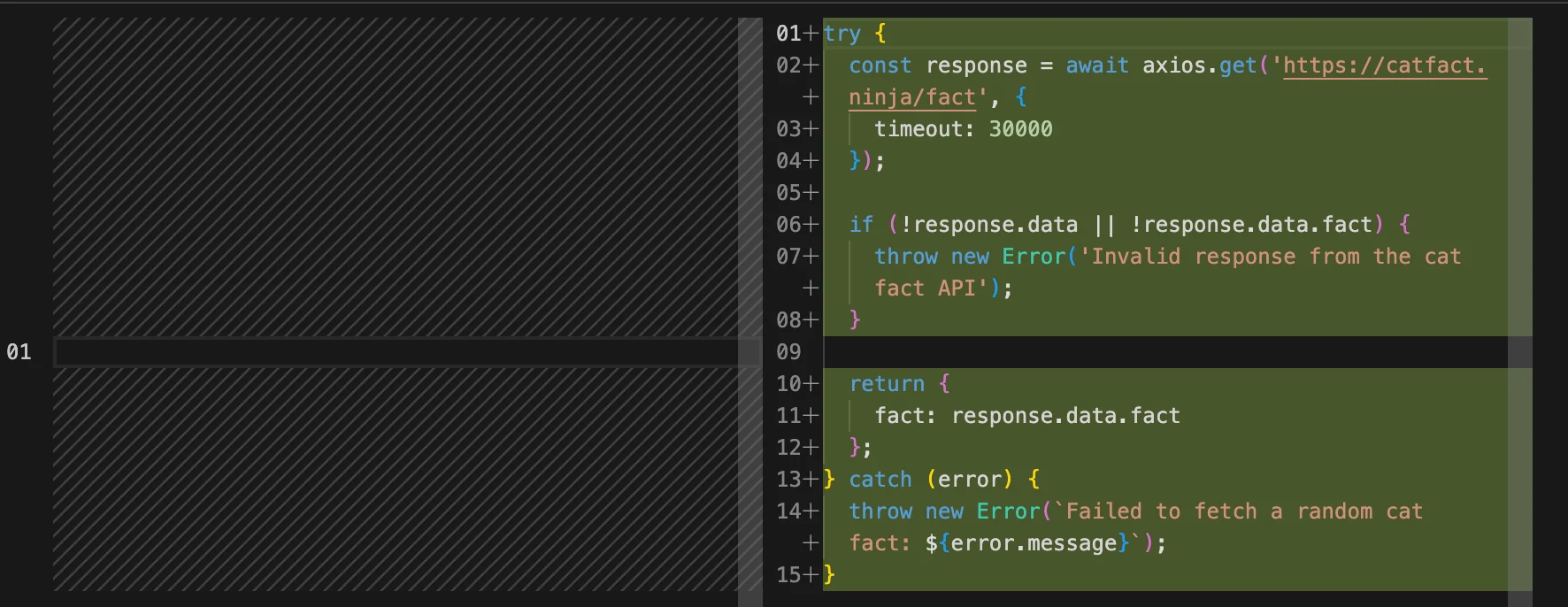Screen dimensions: 1568x607
Task: Click line number 01 in left gutter
Action: [x=19, y=352]
